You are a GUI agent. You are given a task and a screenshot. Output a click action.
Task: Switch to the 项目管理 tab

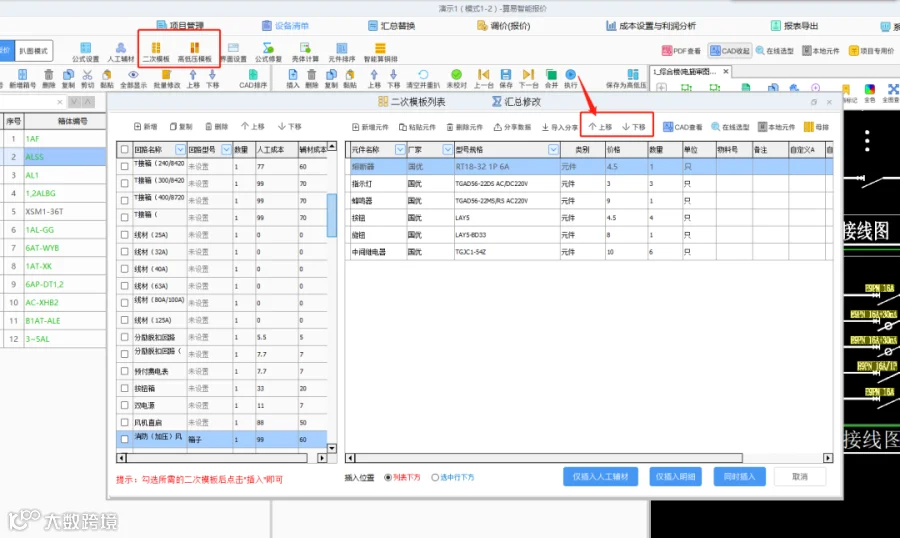pyautogui.click(x=180, y=26)
